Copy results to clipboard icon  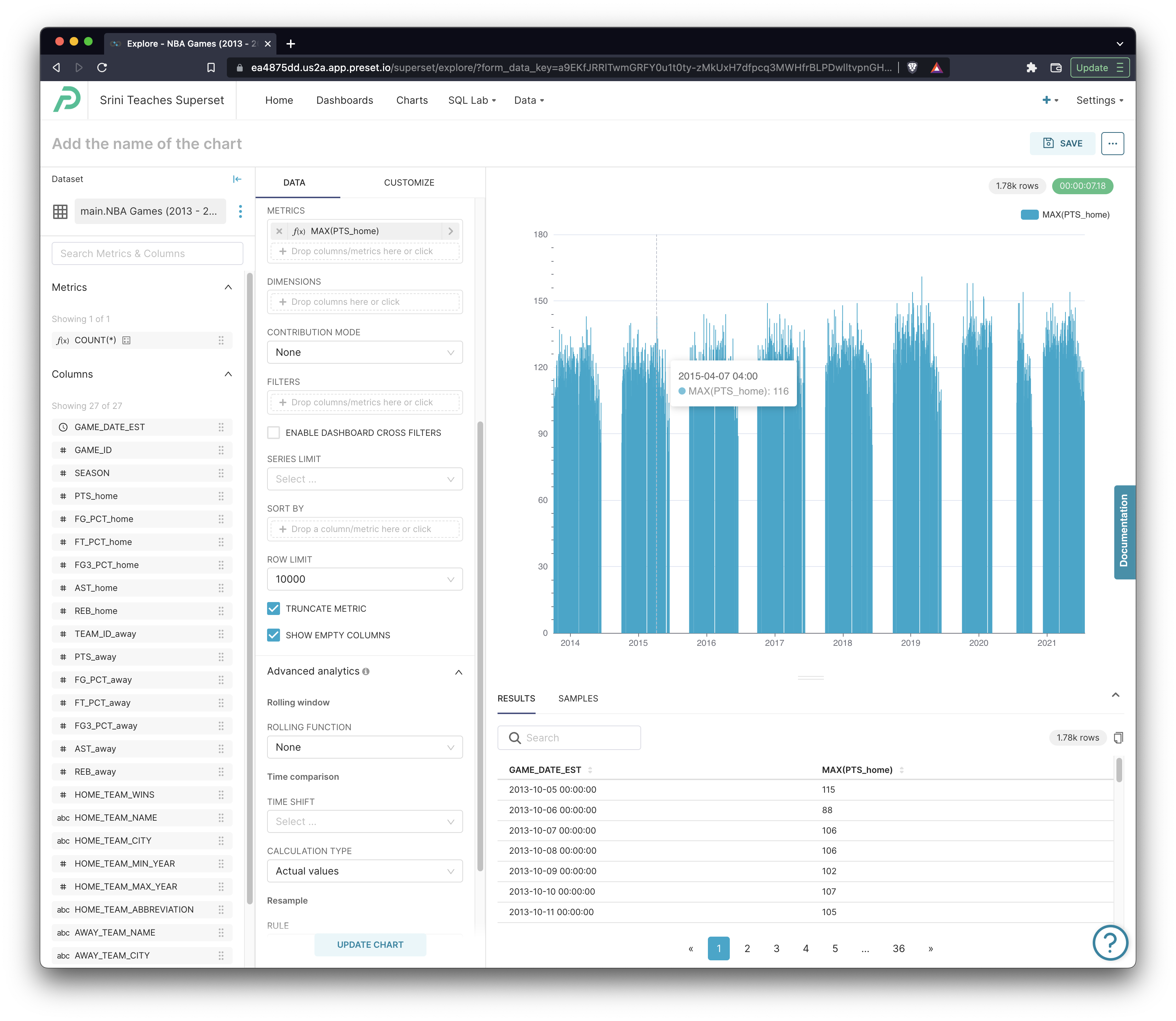pos(1118,738)
